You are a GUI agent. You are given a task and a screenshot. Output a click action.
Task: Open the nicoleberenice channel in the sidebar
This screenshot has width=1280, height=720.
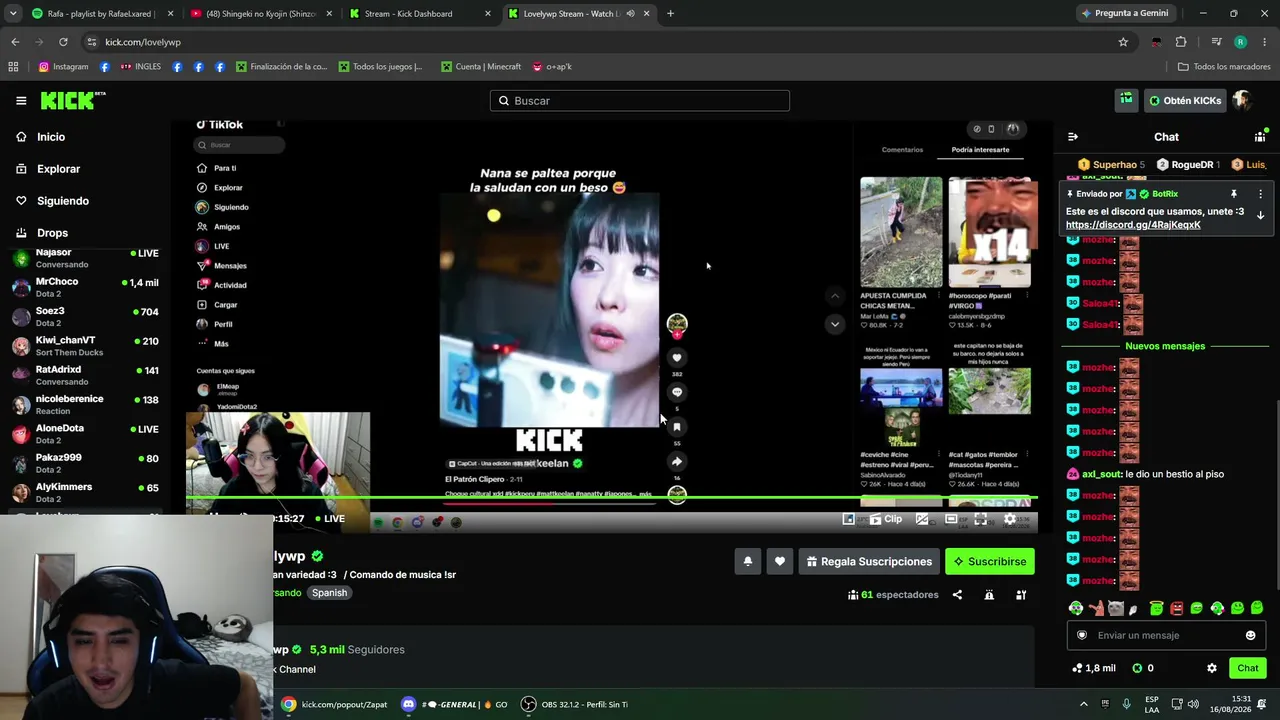pos(85,405)
